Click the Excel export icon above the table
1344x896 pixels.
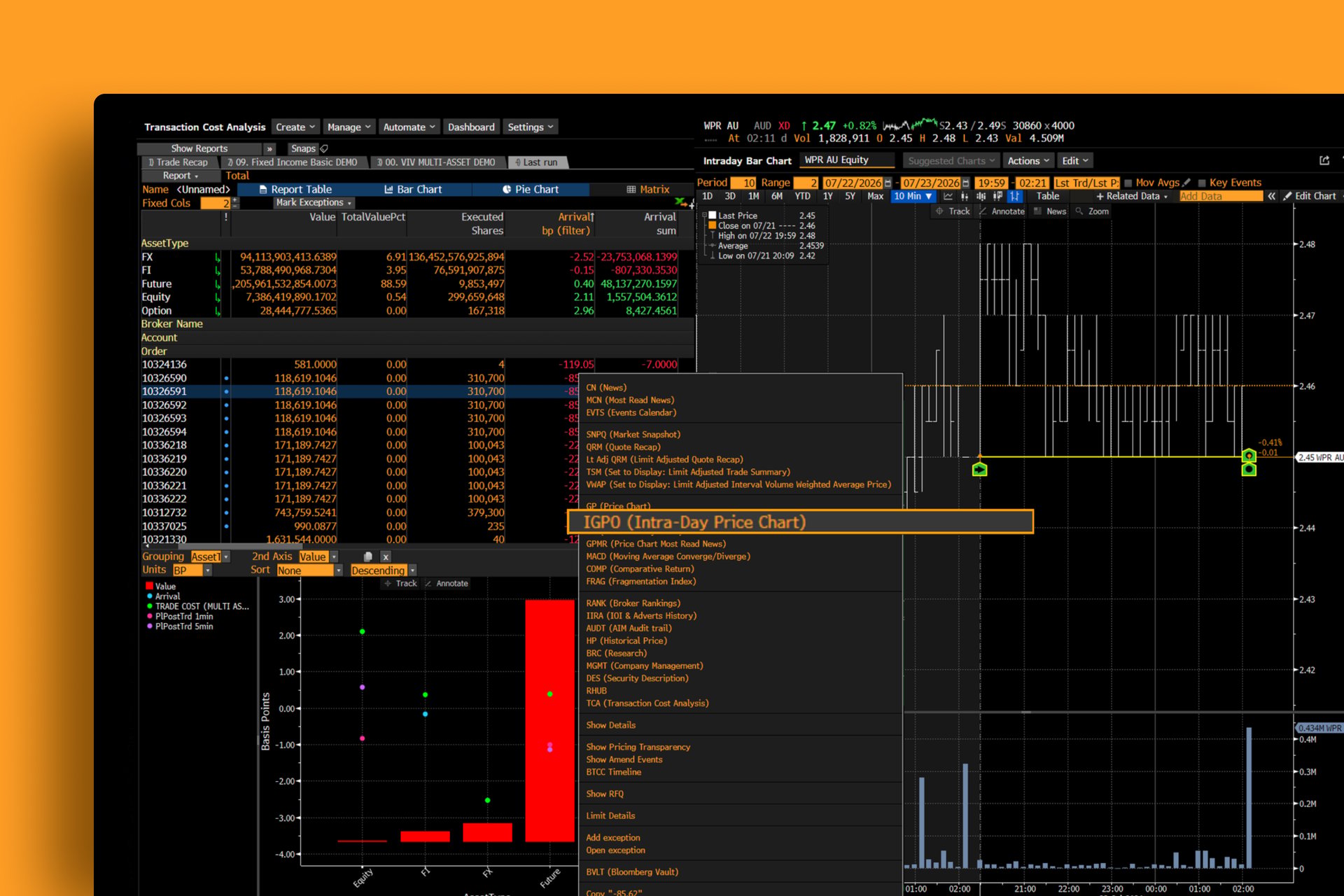pos(680,202)
